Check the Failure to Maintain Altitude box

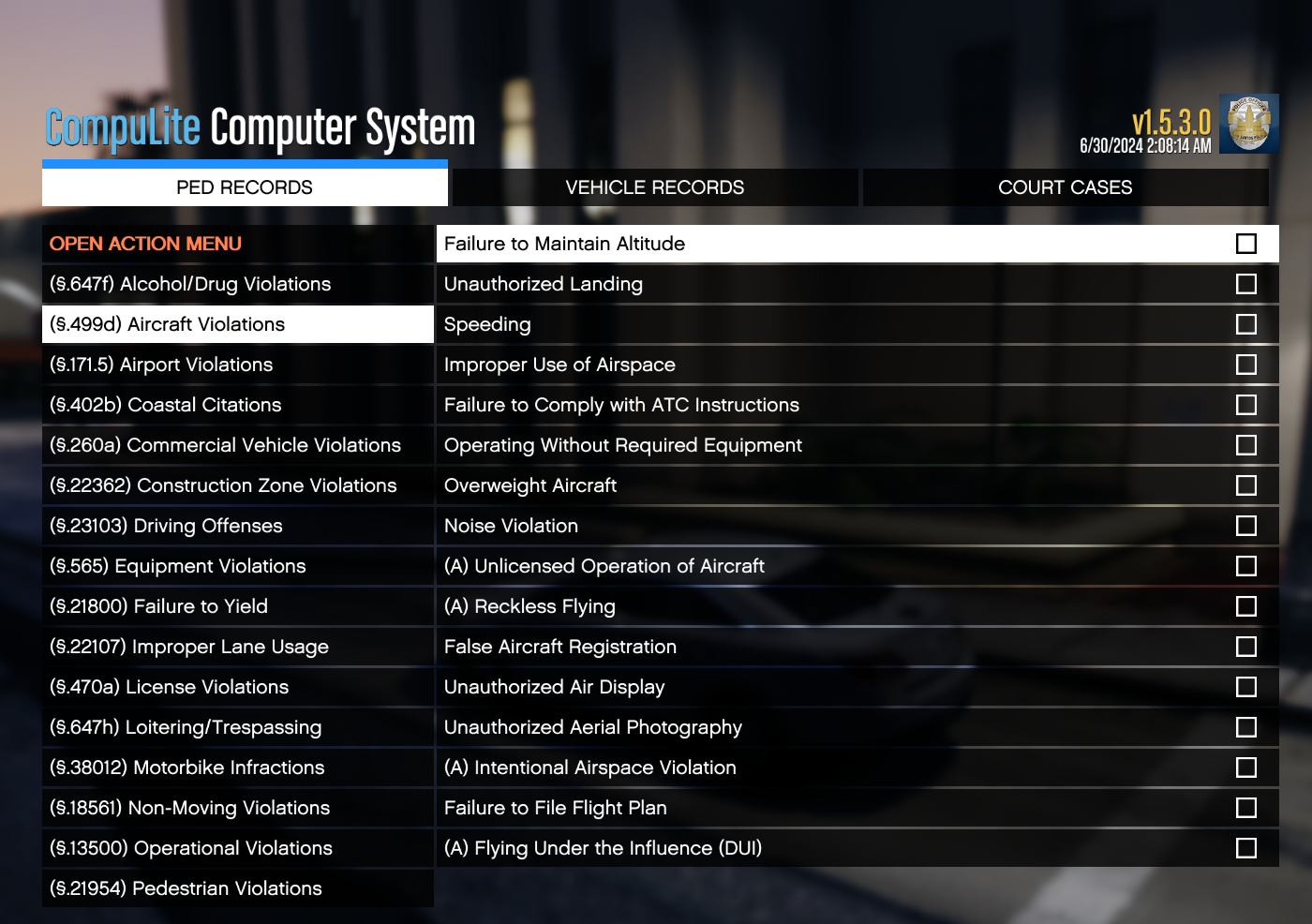click(x=1245, y=244)
